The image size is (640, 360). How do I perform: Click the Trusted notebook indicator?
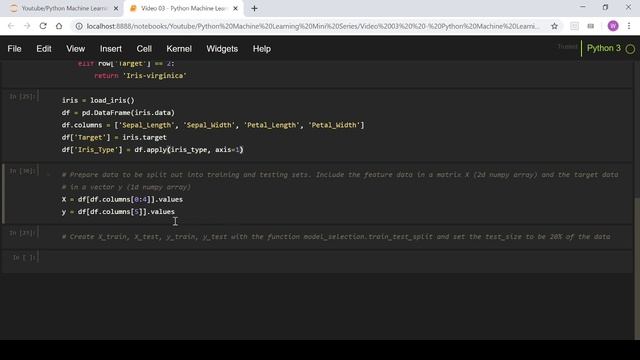(x=568, y=47)
